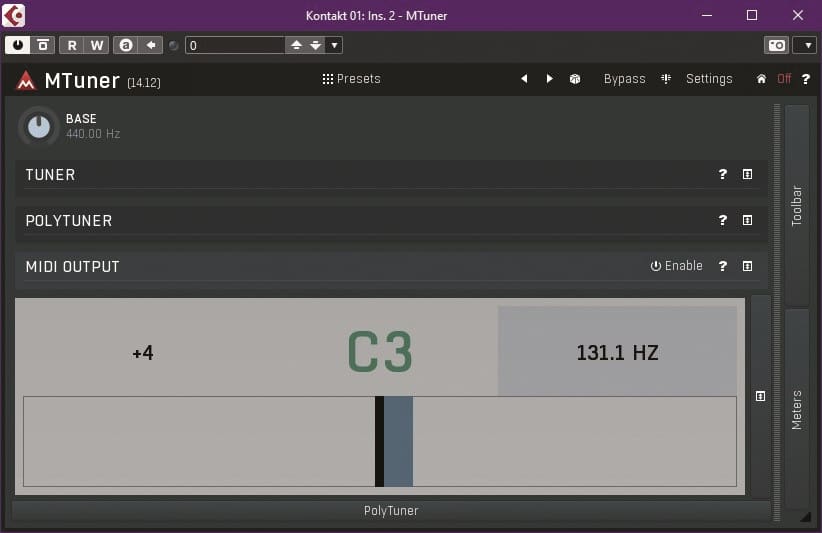Viewport: 822px width, 533px height.
Task: Click the circled 'a' automation icon
Action: (126, 45)
